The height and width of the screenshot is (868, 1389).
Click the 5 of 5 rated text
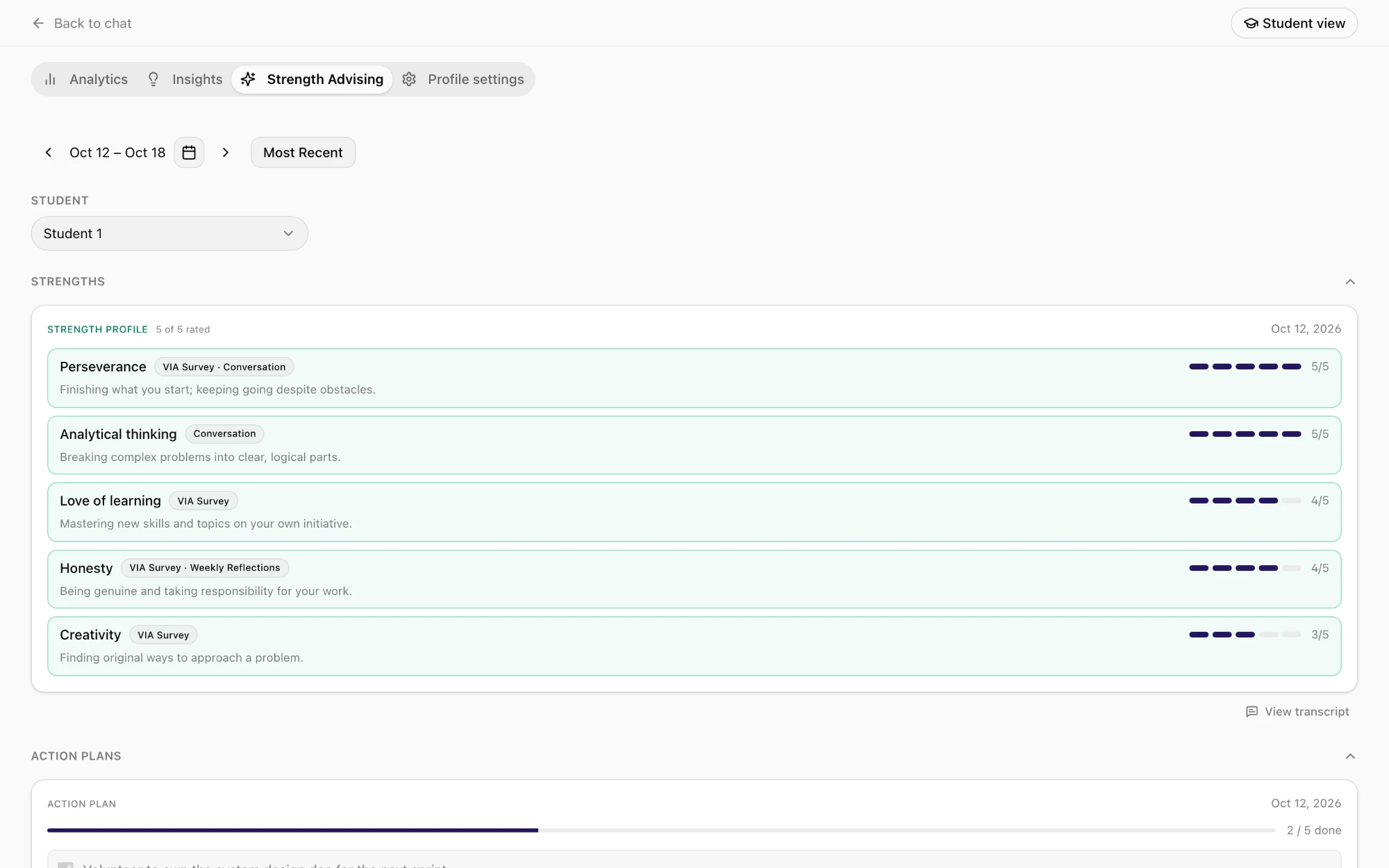[183, 329]
